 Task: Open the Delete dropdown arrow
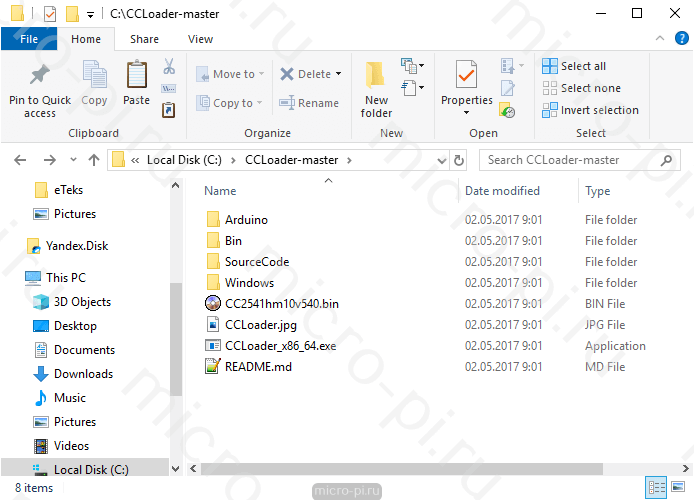coord(338,74)
